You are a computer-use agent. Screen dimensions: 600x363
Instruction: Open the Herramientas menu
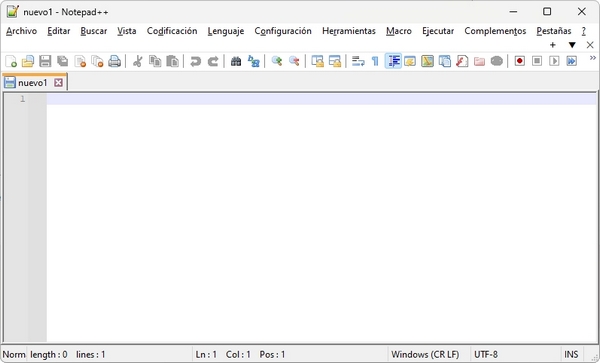click(x=349, y=31)
